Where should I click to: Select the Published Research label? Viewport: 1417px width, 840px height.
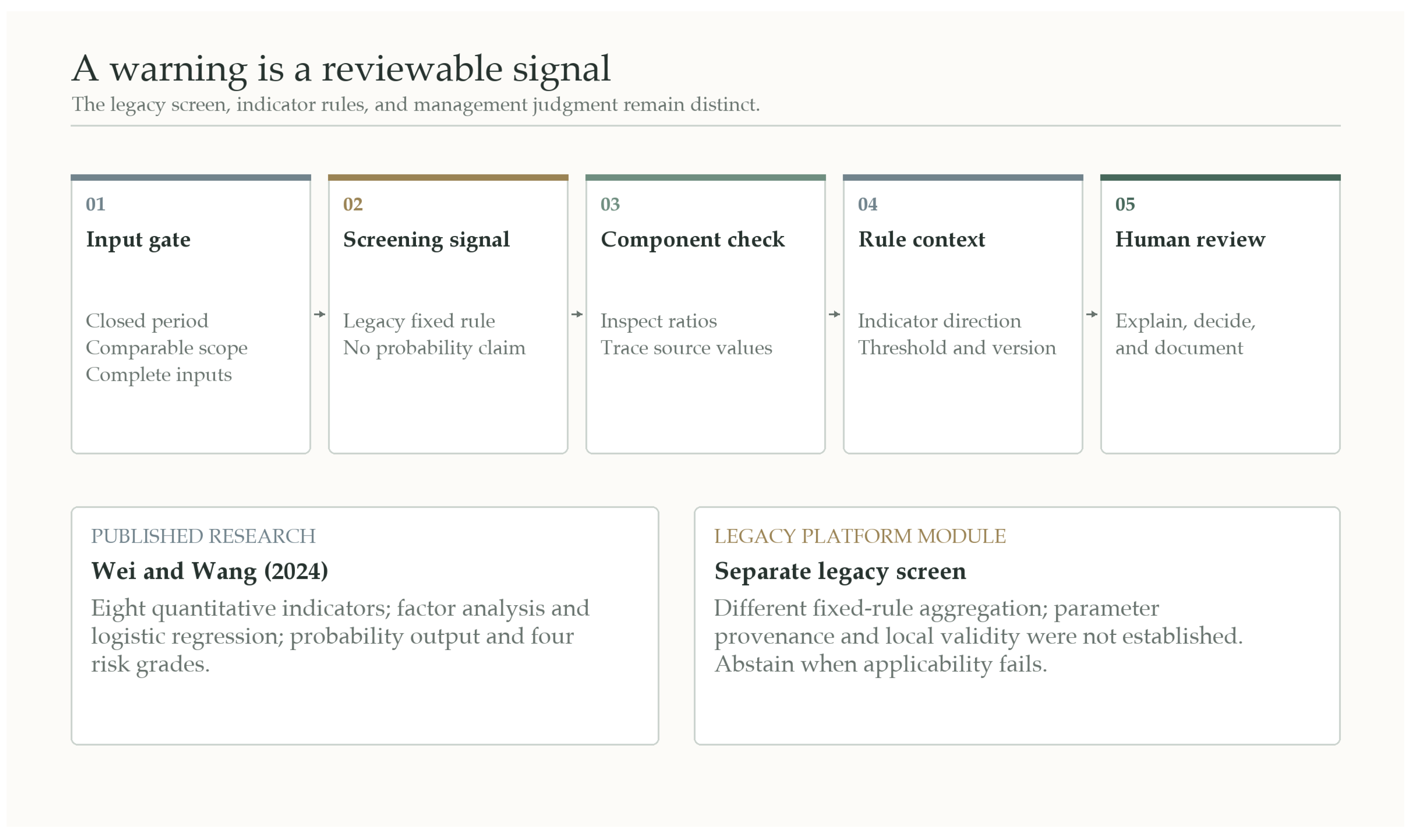click(204, 537)
